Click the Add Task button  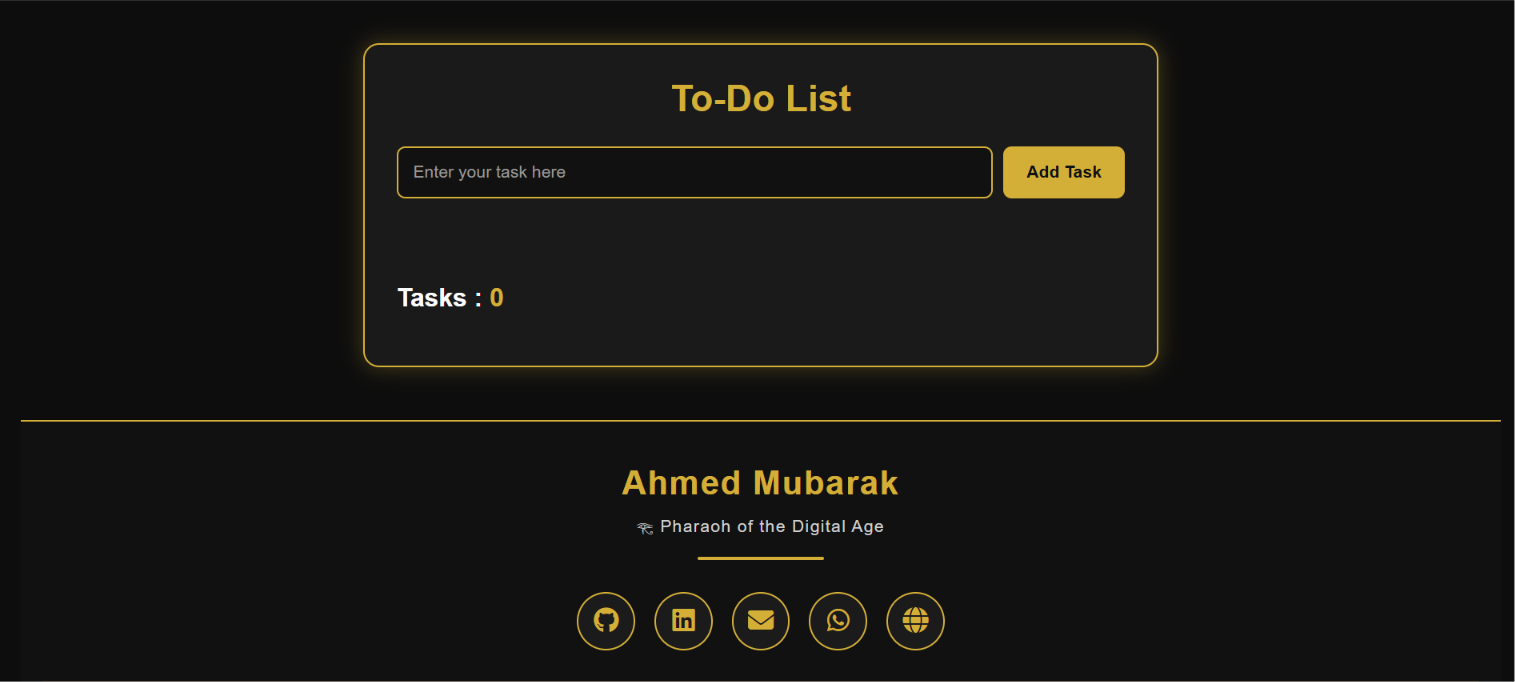pos(1064,172)
